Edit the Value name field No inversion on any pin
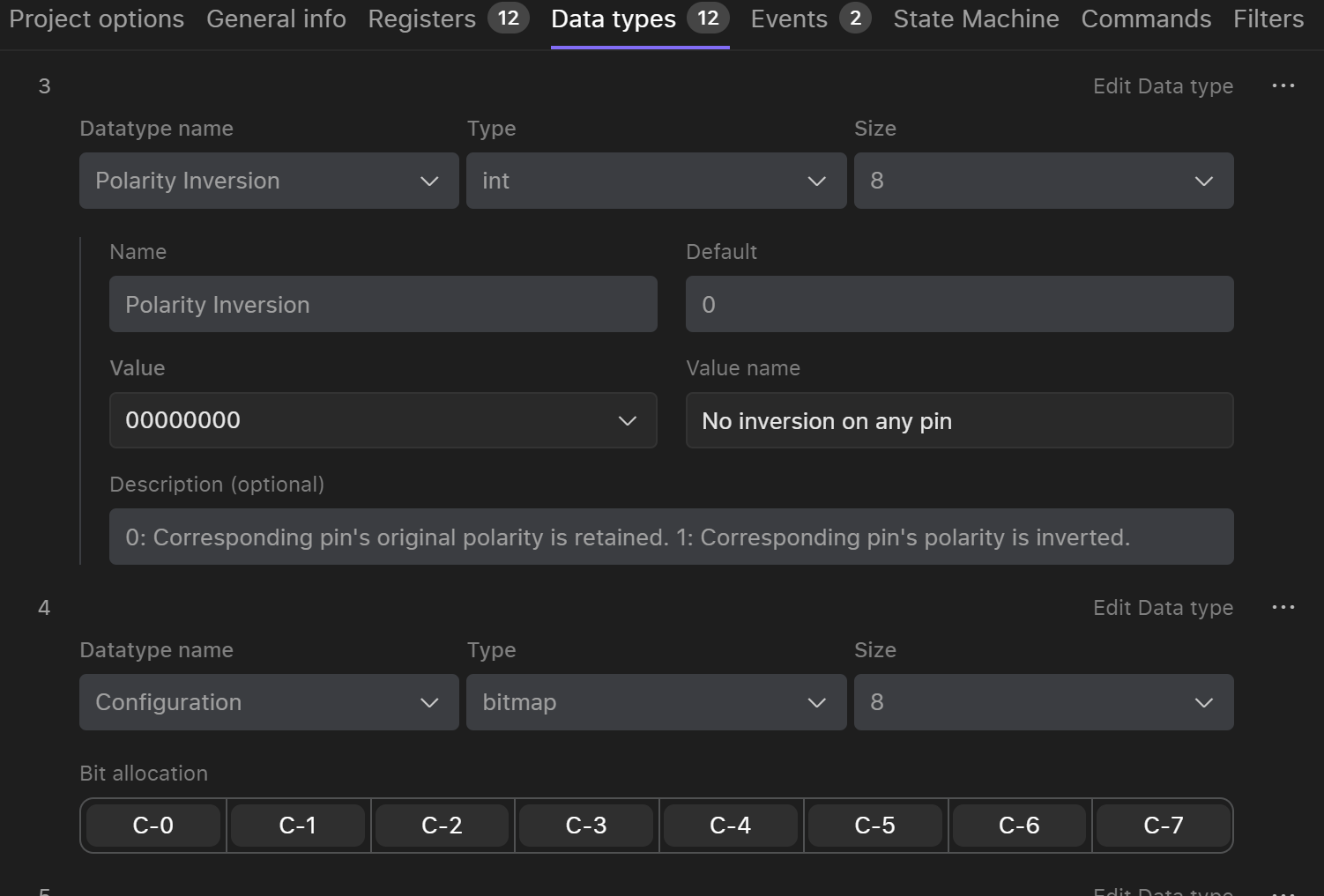 (x=959, y=420)
